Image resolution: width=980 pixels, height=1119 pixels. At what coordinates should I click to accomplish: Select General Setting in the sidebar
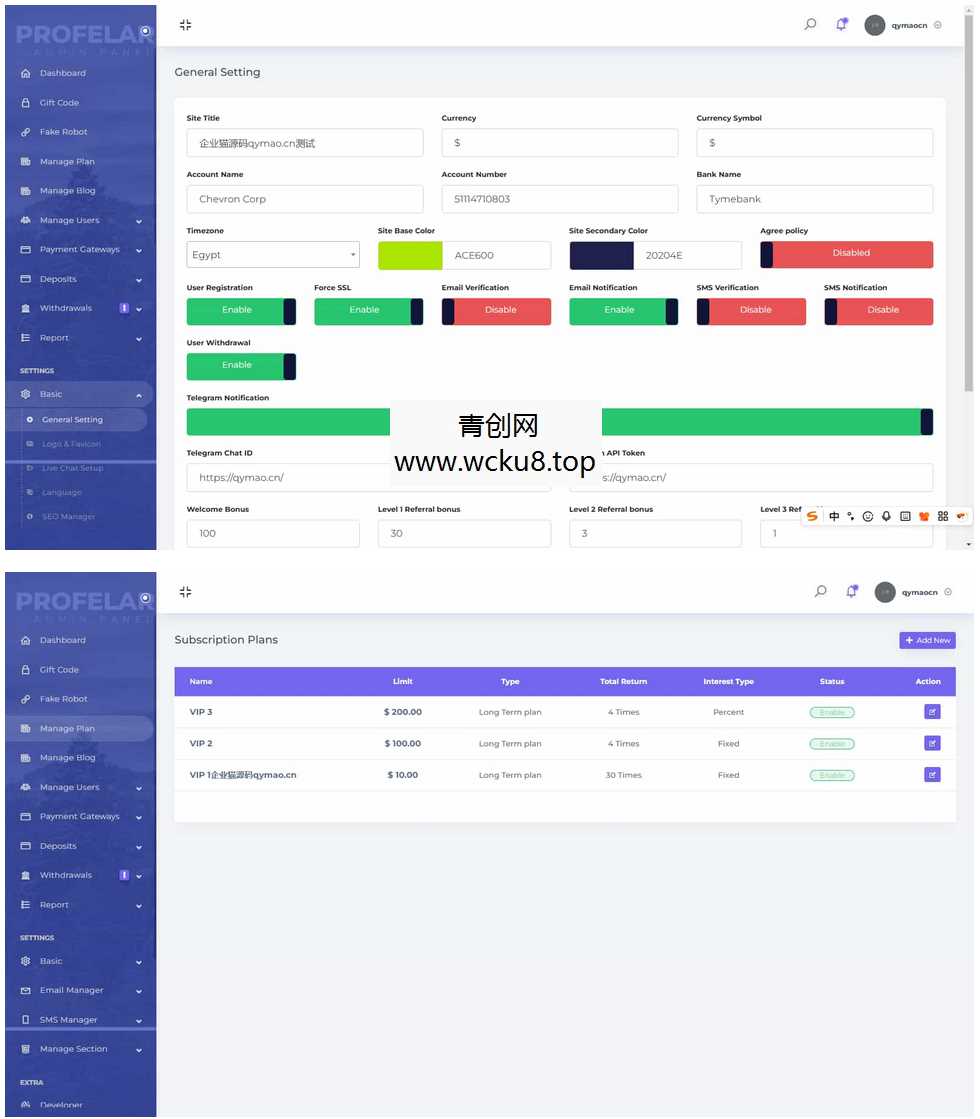coord(75,419)
